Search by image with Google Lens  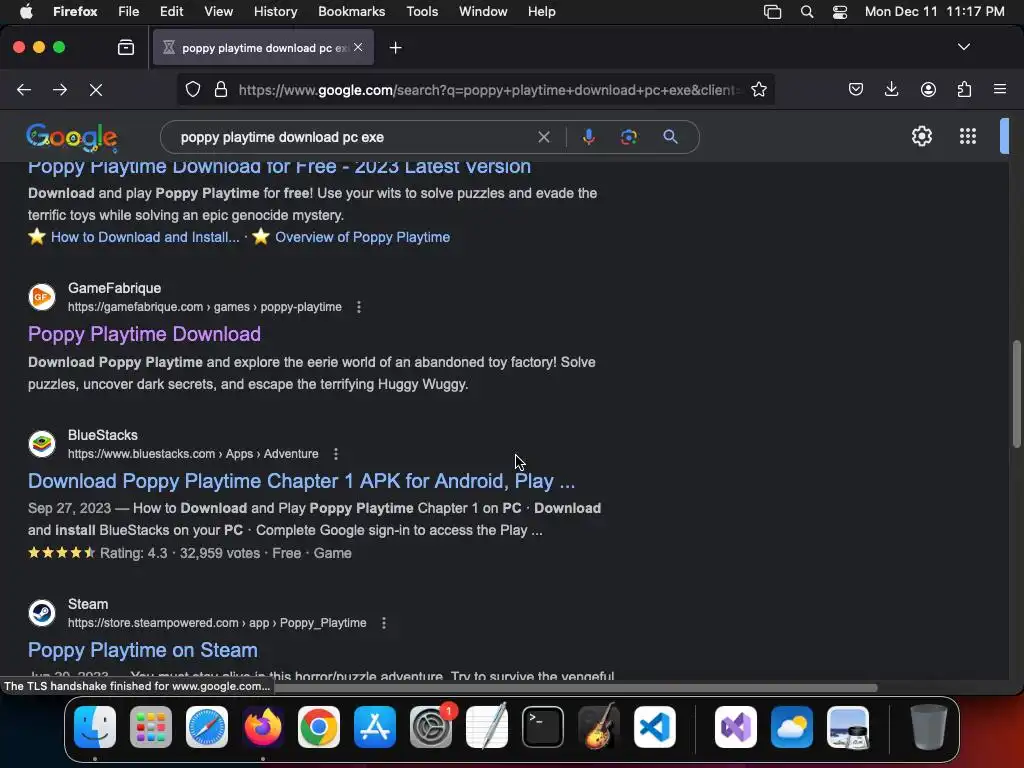click(628, 137)
